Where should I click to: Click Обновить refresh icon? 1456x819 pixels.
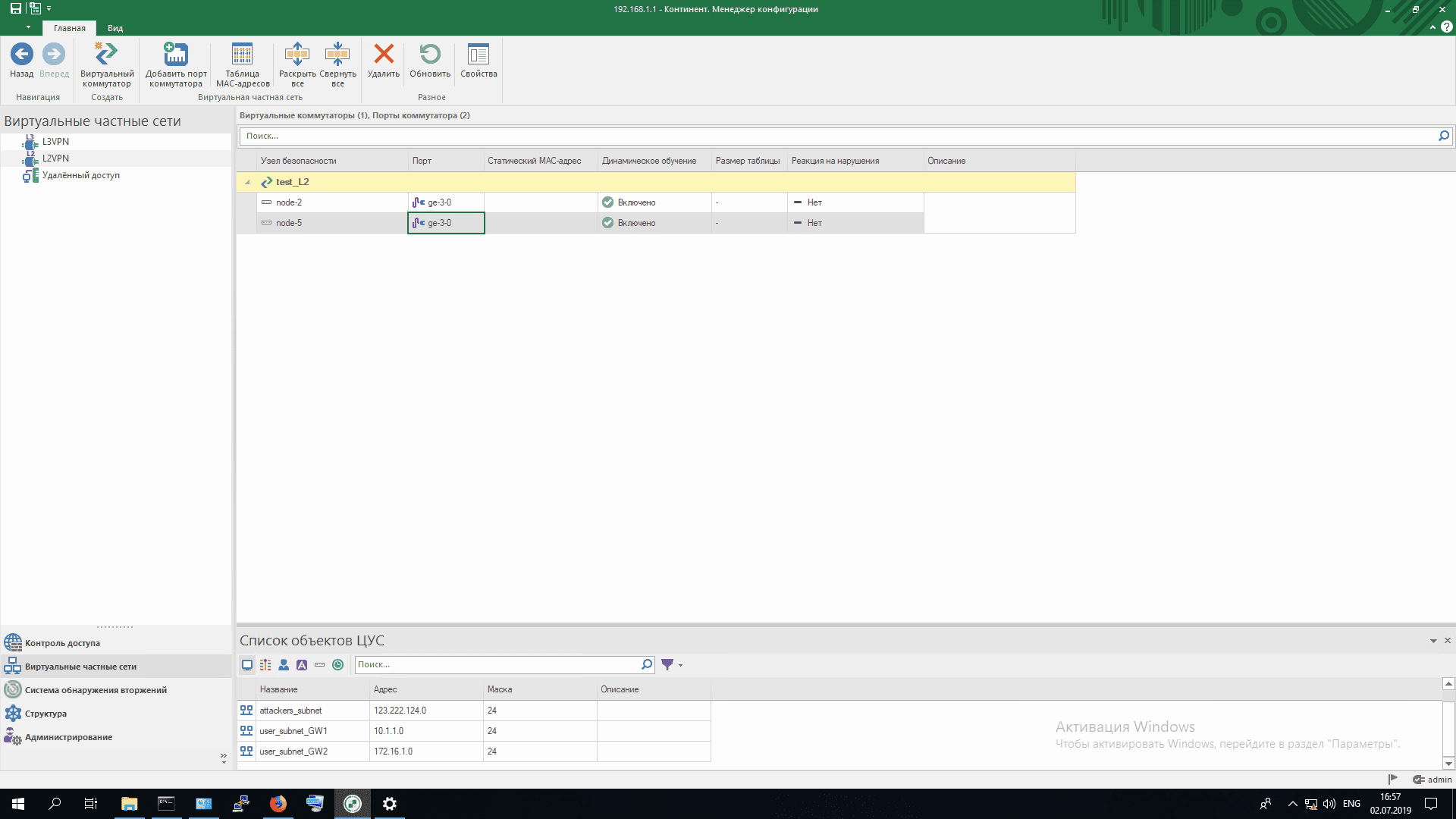click(430, 55)
